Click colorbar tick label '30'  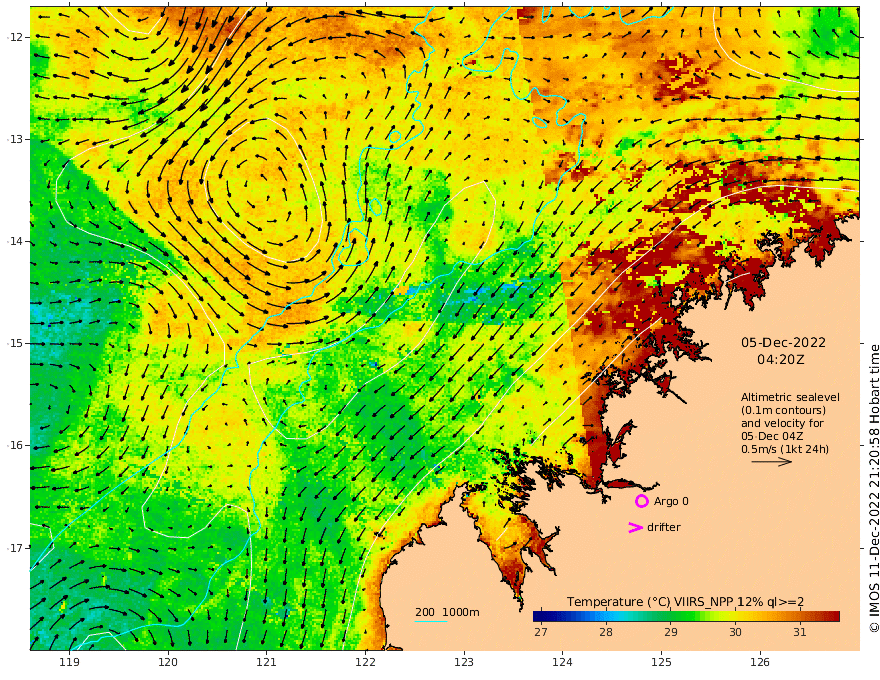point(735,632)
